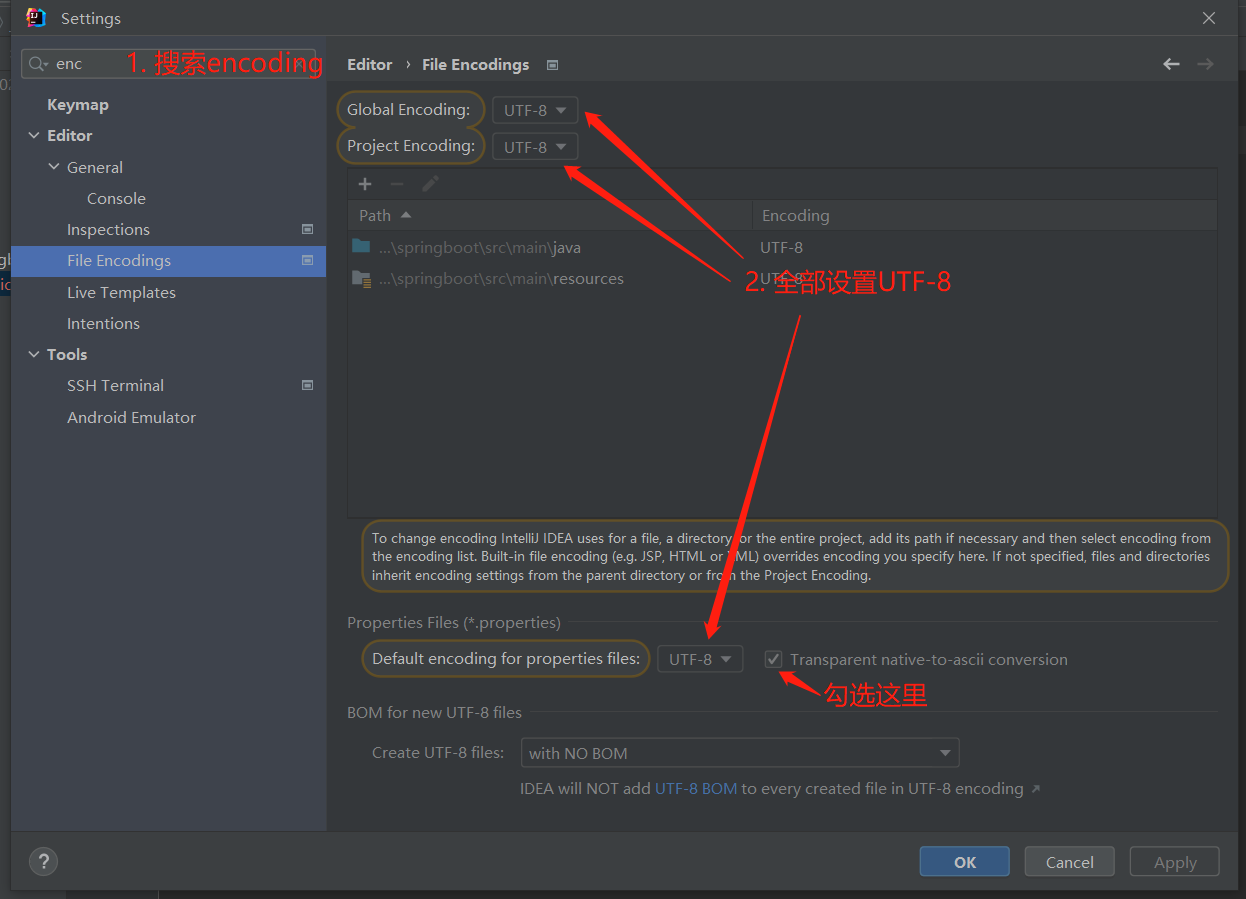Open the UTF-8 BOM link

click(696, 789)
